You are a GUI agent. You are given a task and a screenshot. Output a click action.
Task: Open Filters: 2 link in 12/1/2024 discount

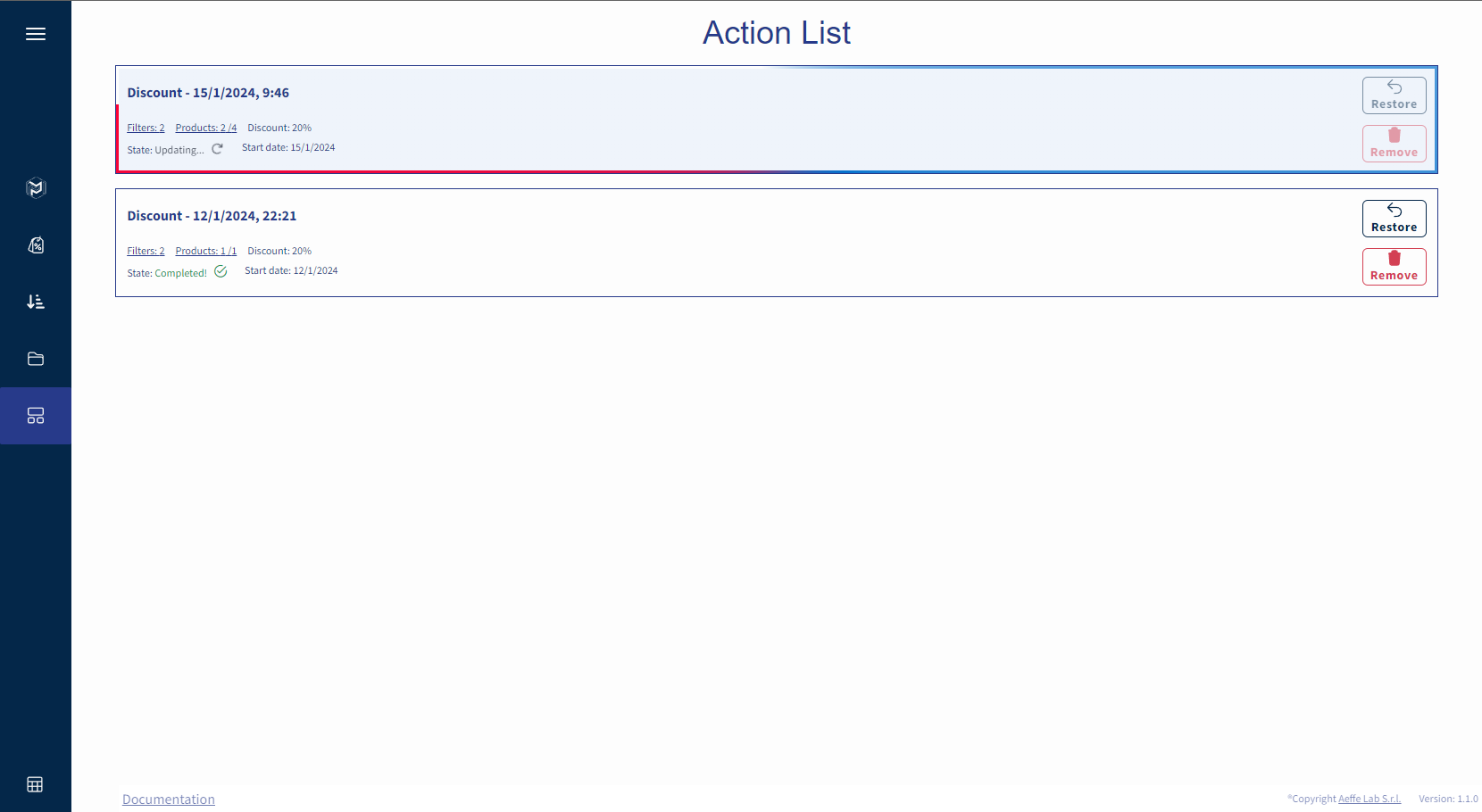(146, 251)
